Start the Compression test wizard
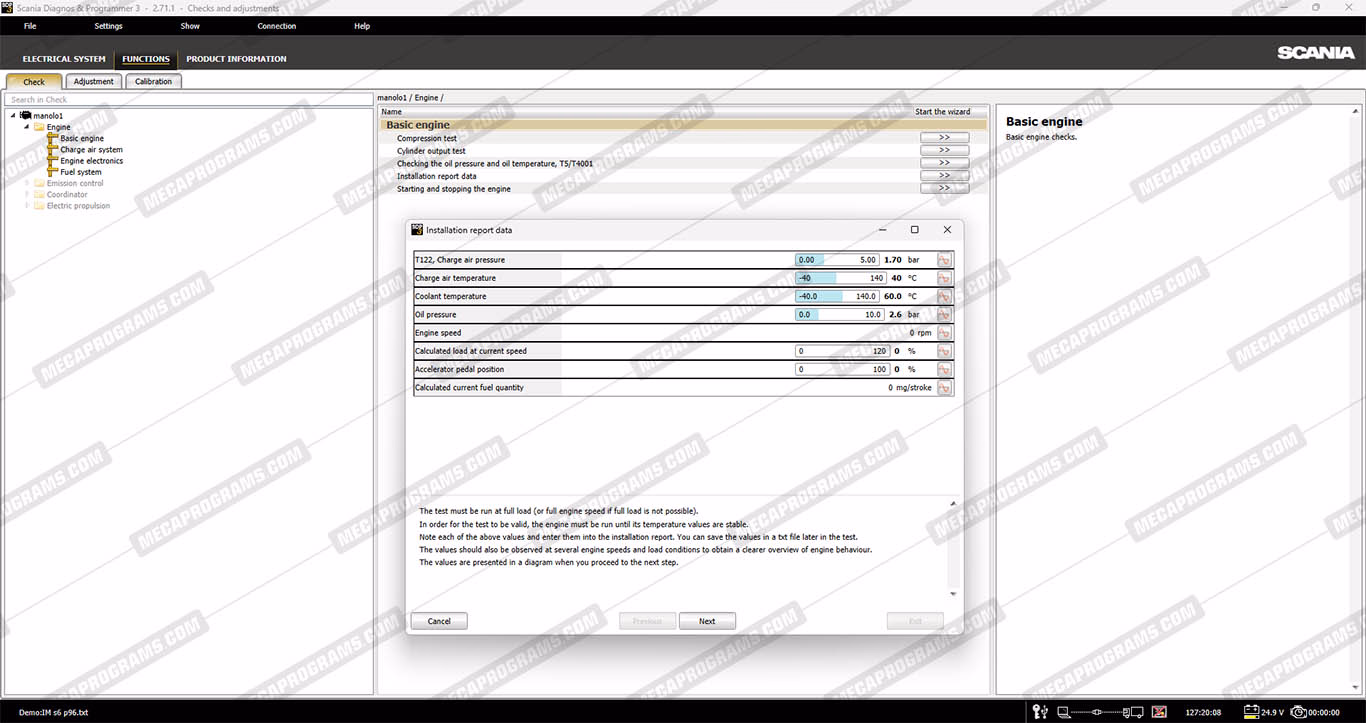Screen dimensions: 1366x723 (944, 138)
